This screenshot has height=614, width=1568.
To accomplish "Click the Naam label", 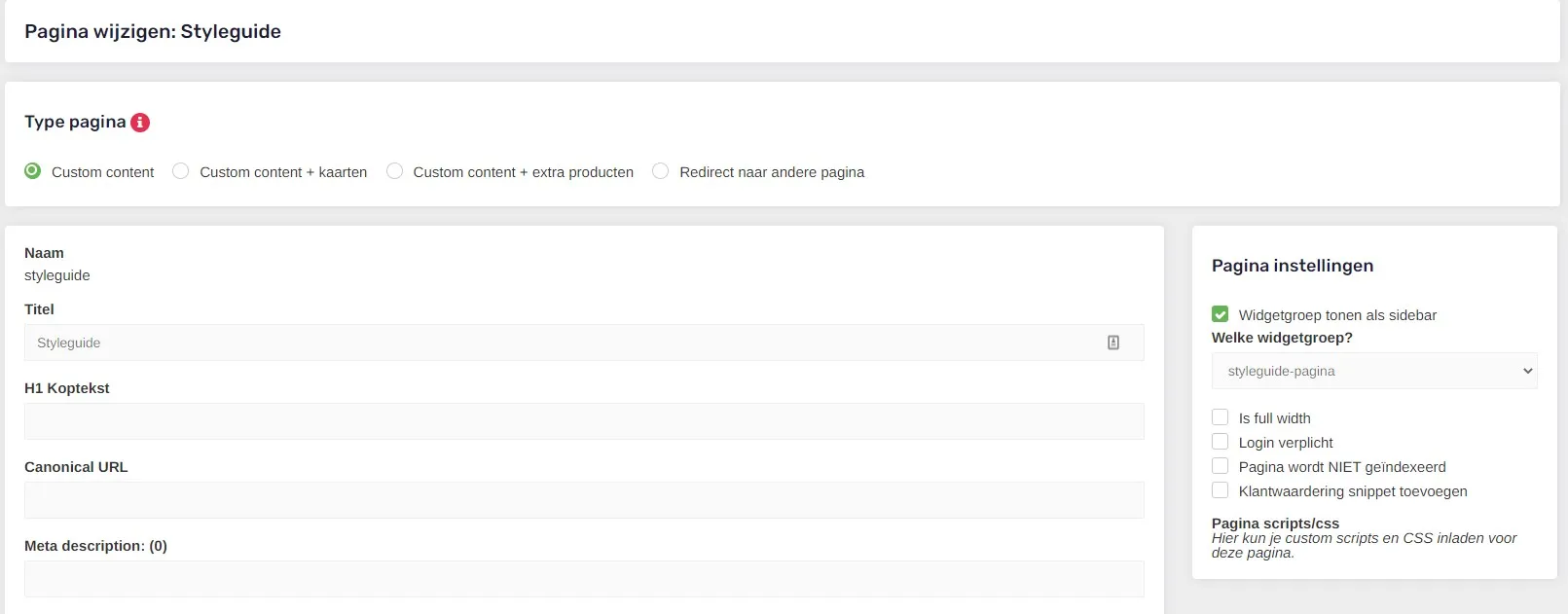I will [44, 253].
